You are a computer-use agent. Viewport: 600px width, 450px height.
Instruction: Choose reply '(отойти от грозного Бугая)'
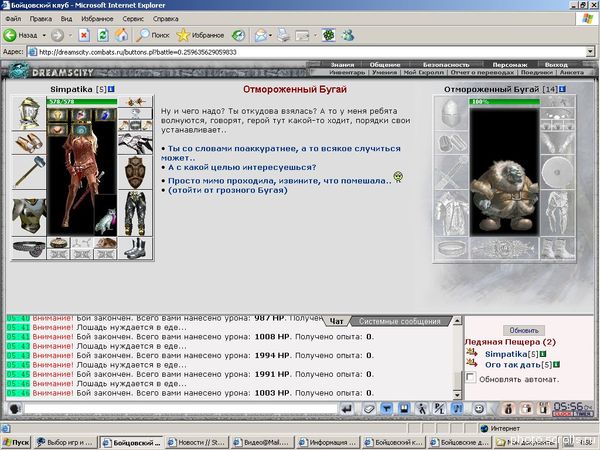[x=228, y=190]
